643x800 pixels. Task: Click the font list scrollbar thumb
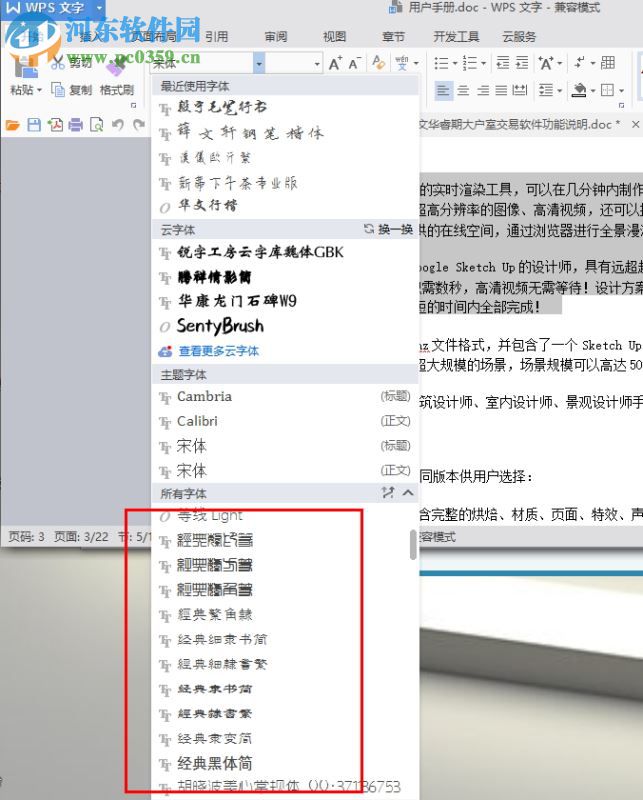(413, 545)
